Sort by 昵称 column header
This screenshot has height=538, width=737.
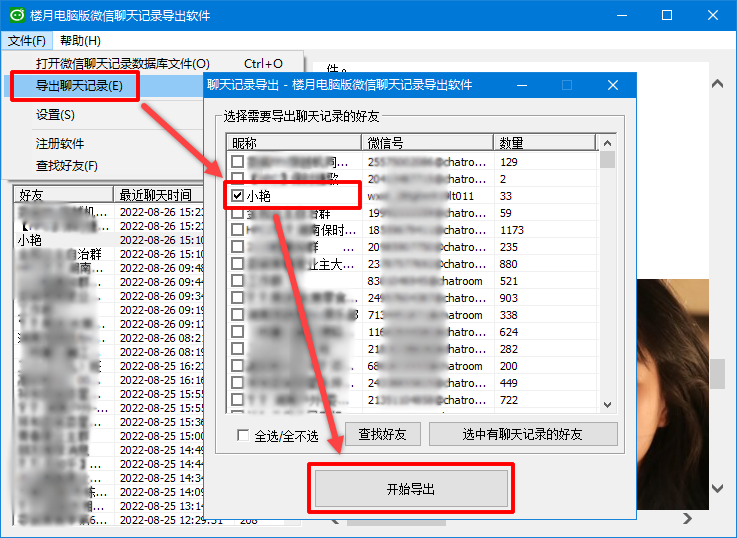pyautogui.click(x=294, y=142)
